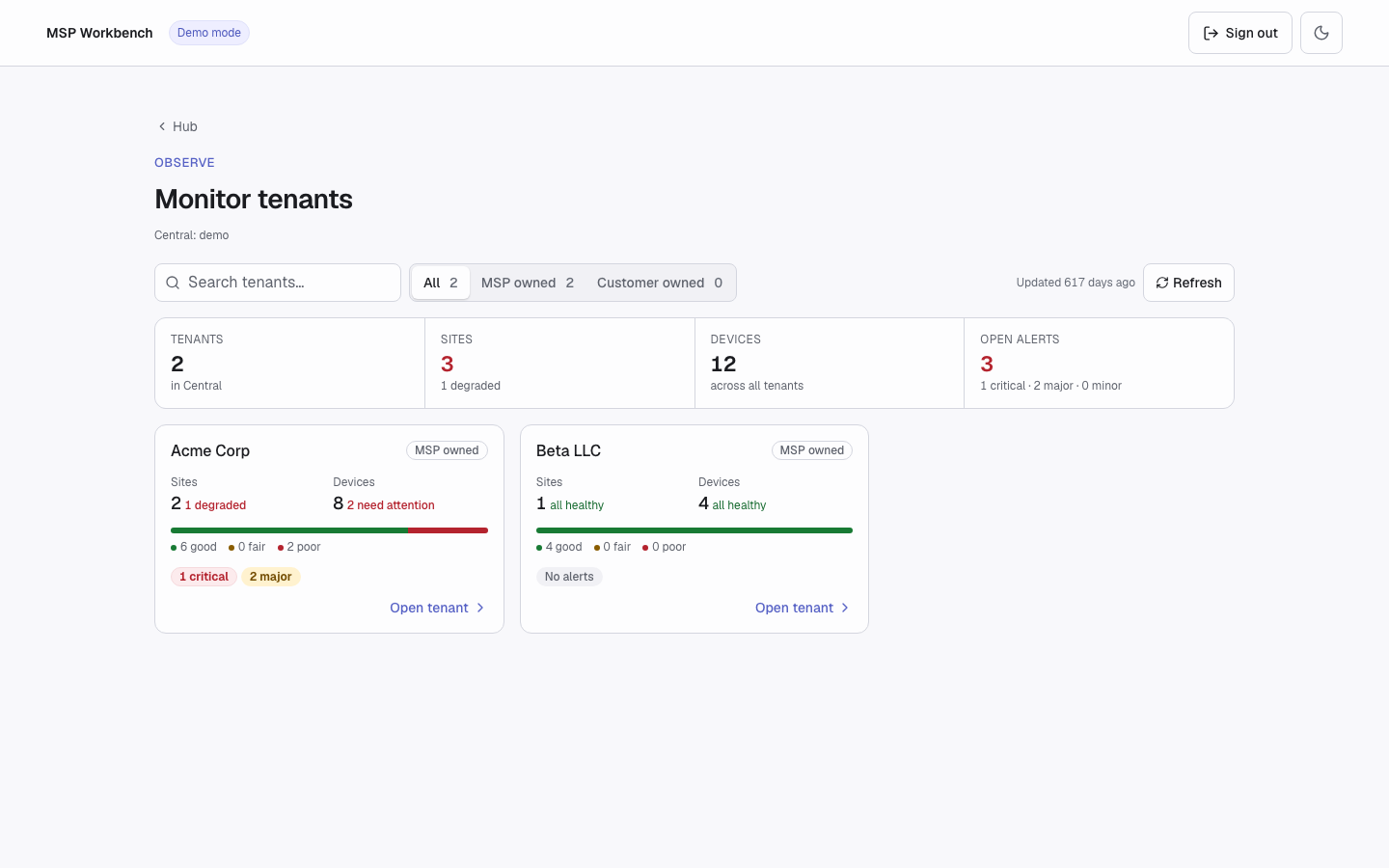Select the Beta LLC tenant name
The height and width of the screenshot is (868, 1389).
point(568,450)
